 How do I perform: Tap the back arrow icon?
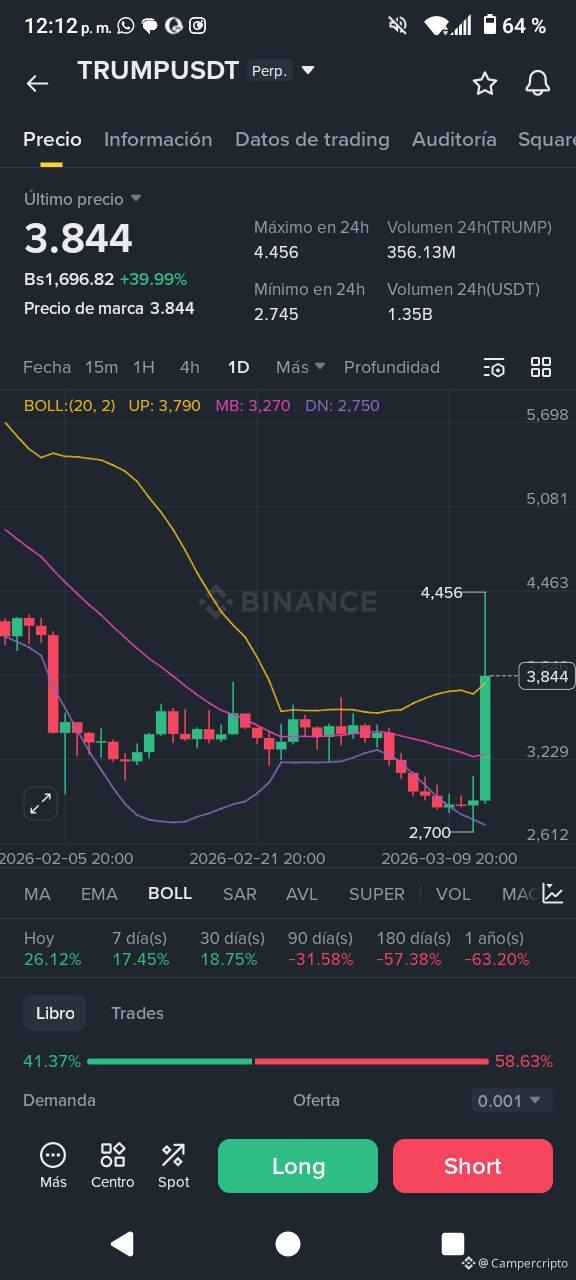(x=37, y=84)
